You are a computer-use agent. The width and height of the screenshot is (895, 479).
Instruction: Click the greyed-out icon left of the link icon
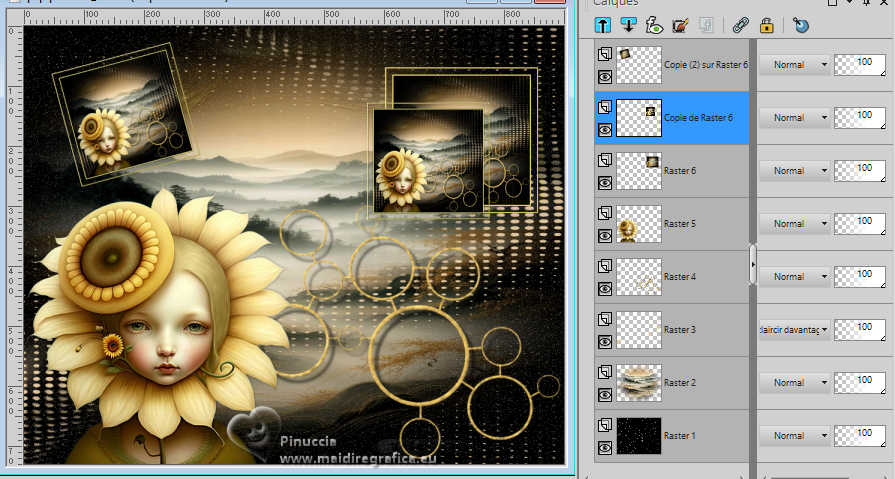pos(706,25)
